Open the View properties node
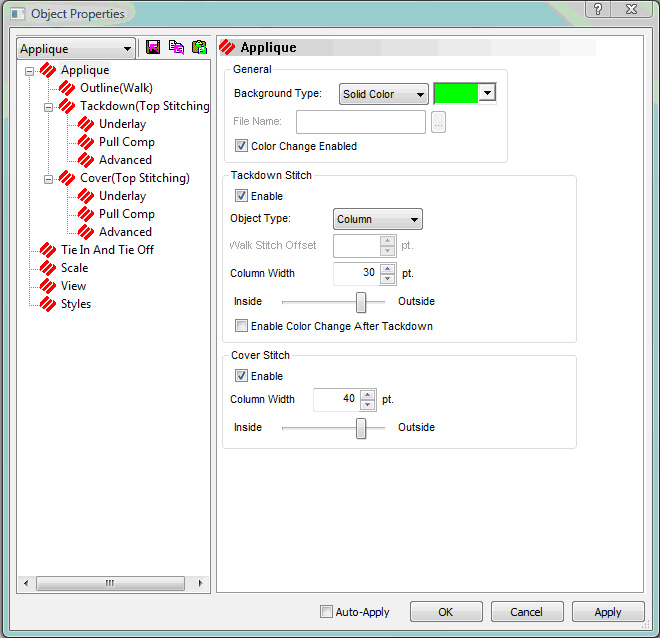Image resolution: width=660 pixels, height=638 pixels. click(x=73, y=286)
